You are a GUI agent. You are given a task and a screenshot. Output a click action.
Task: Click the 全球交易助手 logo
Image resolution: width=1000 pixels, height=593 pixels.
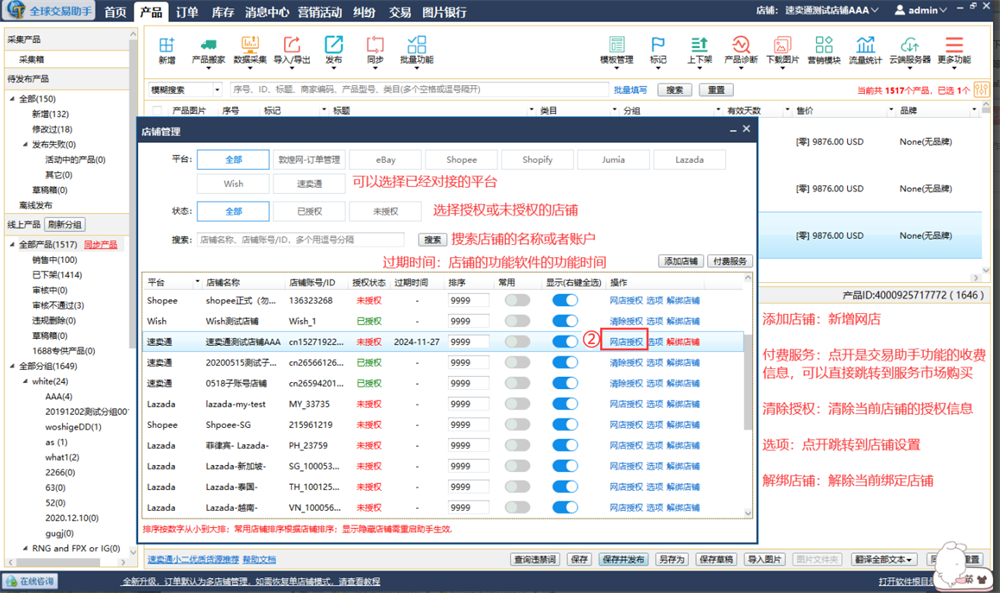click(50, 11)
